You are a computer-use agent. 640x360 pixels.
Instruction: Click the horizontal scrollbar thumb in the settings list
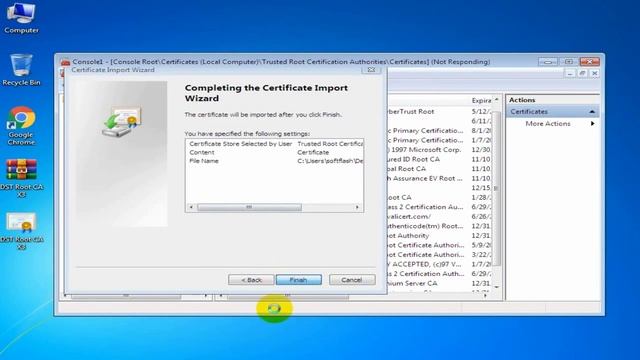[249, 207]
